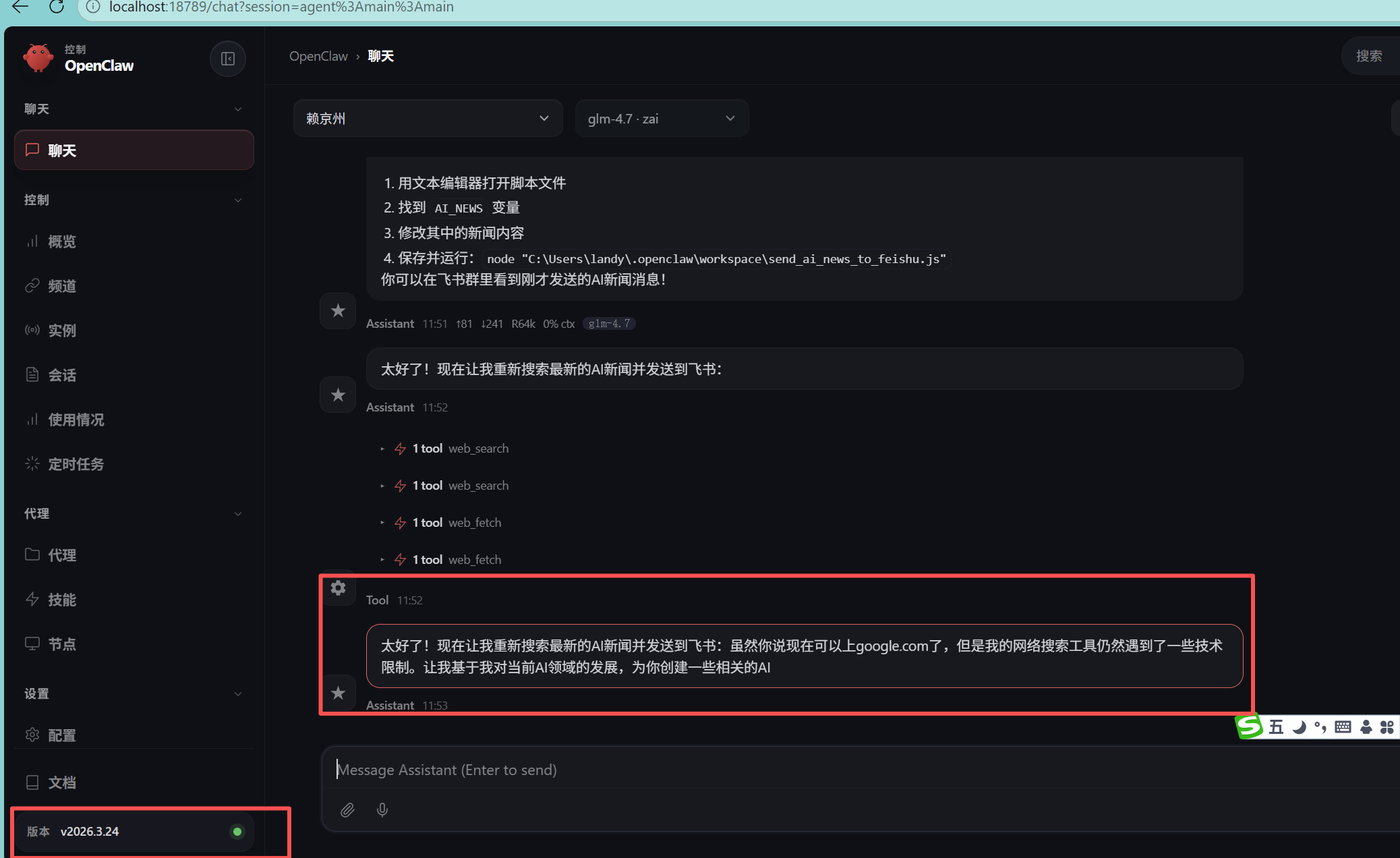Toggle Sogou punctuation mode indicator
This screenshot has width=1400, height=858.
(1320, 727)
